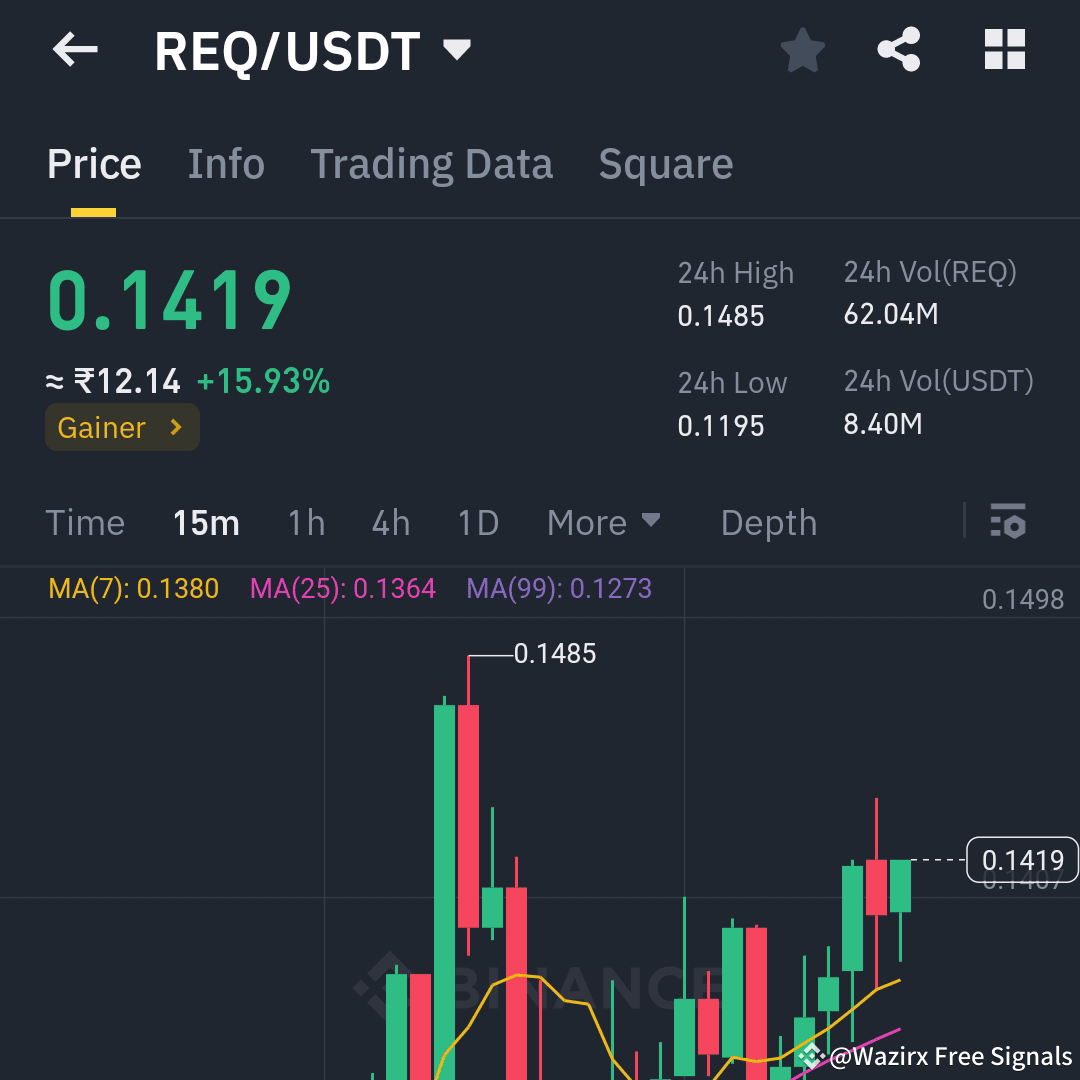Open the grid layout menu
This screenshot has height=1080, width=1080.
tap(1005, 49)
